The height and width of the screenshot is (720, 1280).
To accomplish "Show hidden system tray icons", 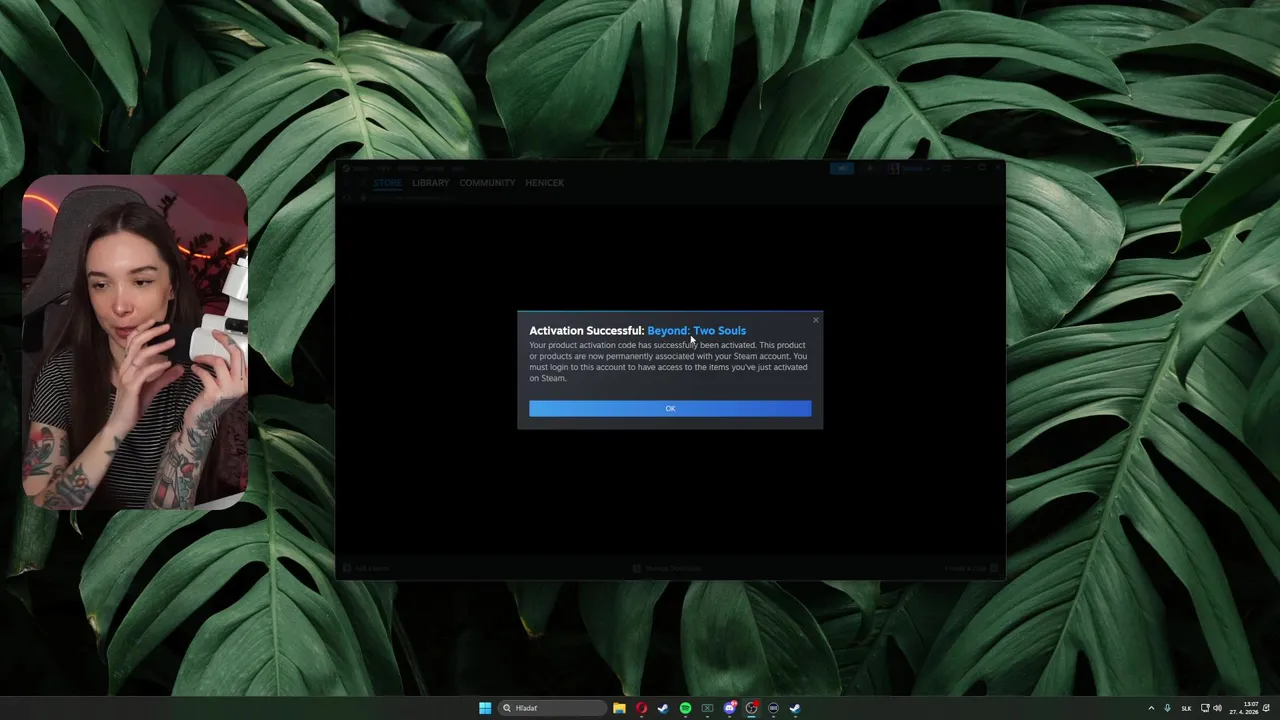I will click(x=1151, y=708).
